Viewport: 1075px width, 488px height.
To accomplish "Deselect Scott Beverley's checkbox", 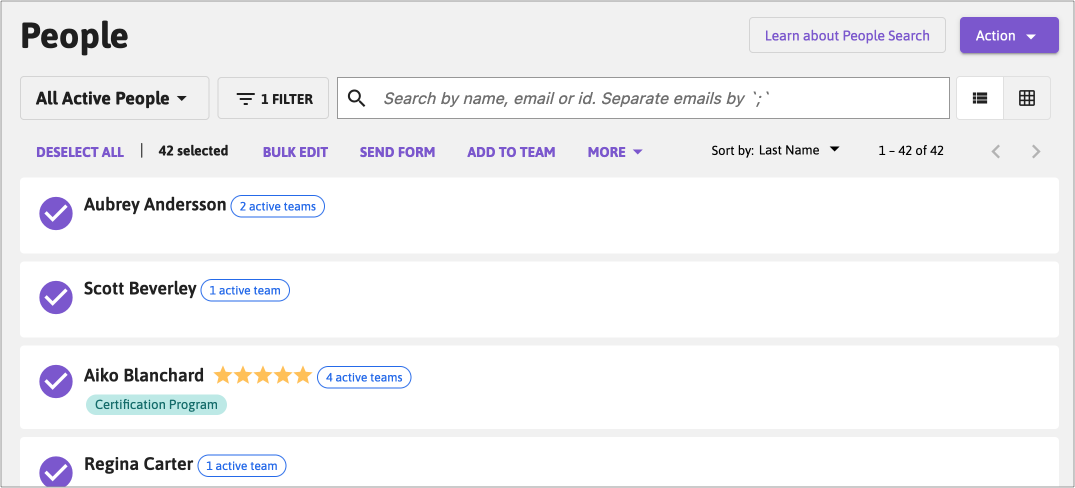I will (x=56, y=297).
